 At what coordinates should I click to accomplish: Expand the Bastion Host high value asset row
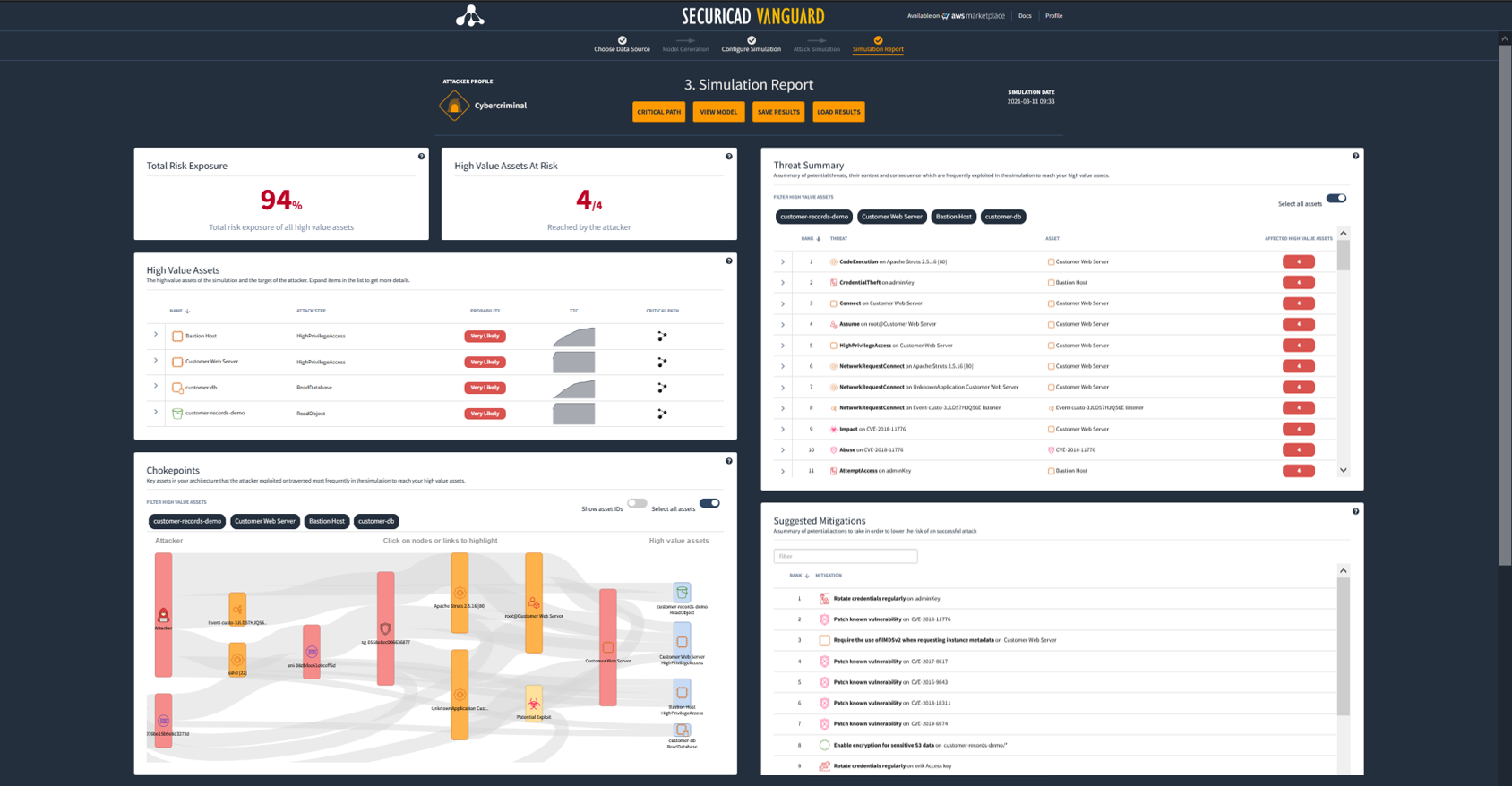(156, 335)
